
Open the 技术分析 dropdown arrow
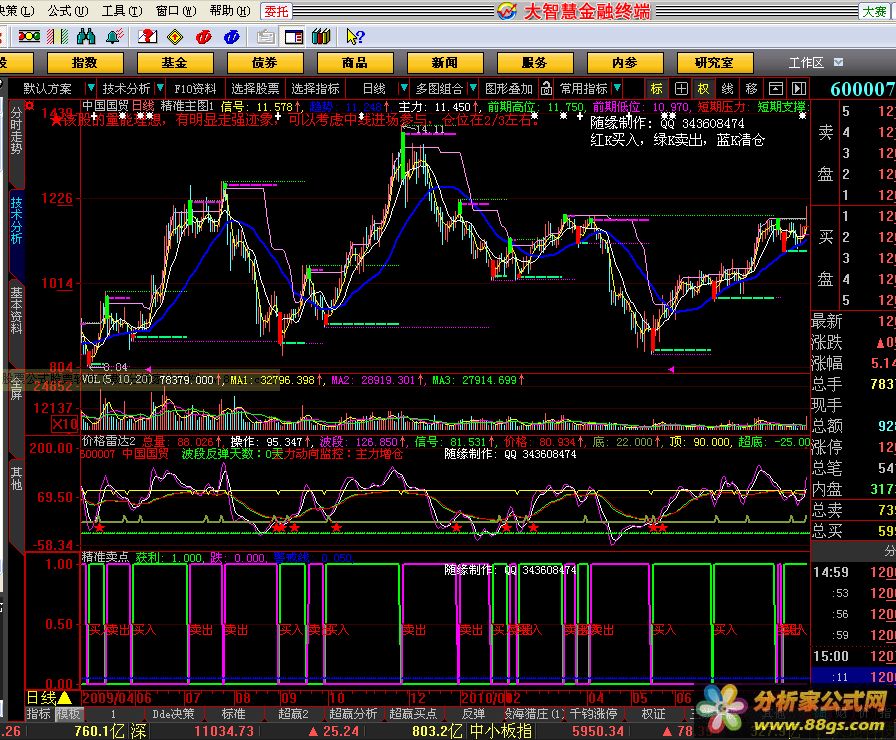[x=161, y=88]
